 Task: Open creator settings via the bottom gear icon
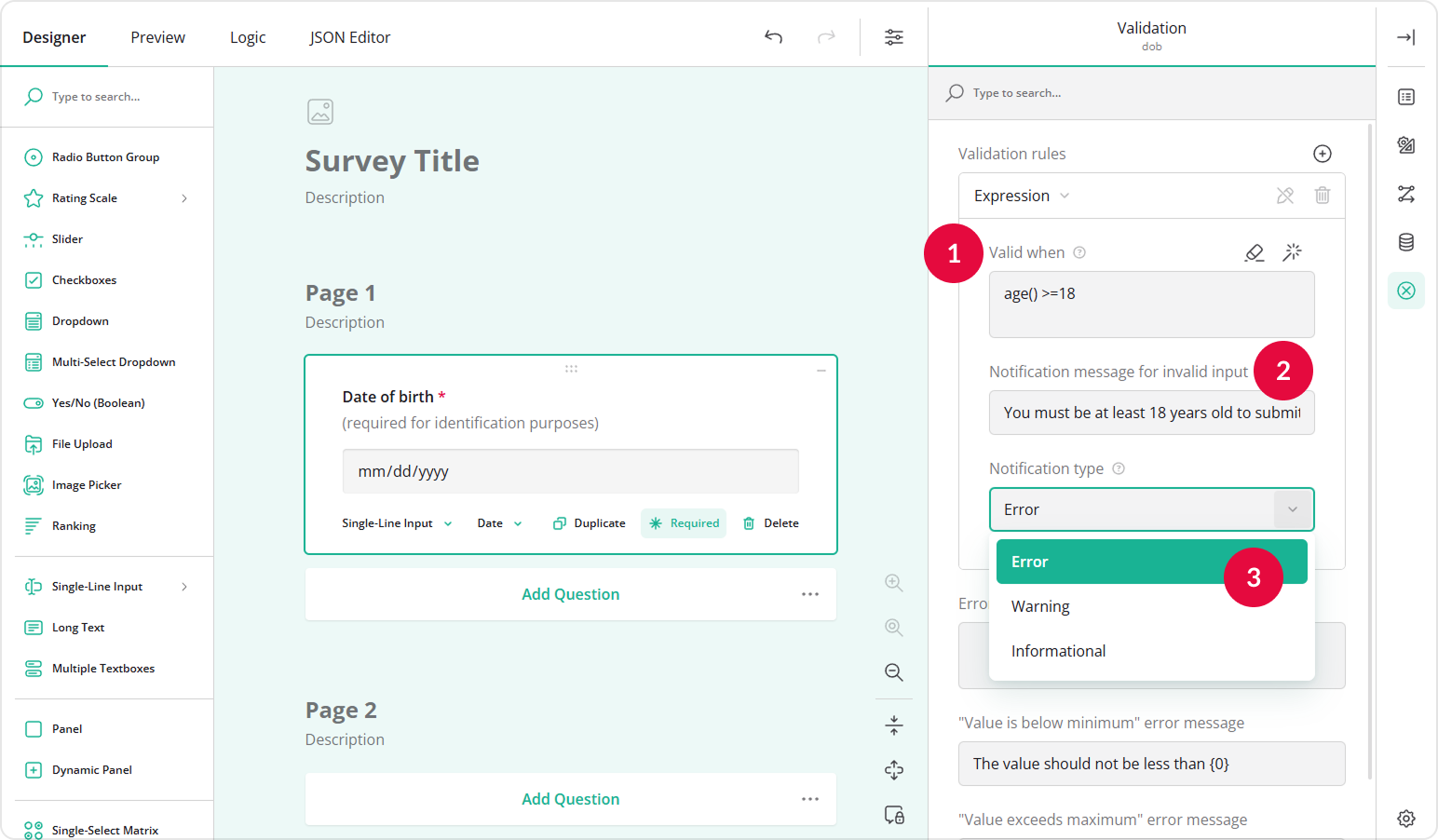click(x=1406, y=818)
